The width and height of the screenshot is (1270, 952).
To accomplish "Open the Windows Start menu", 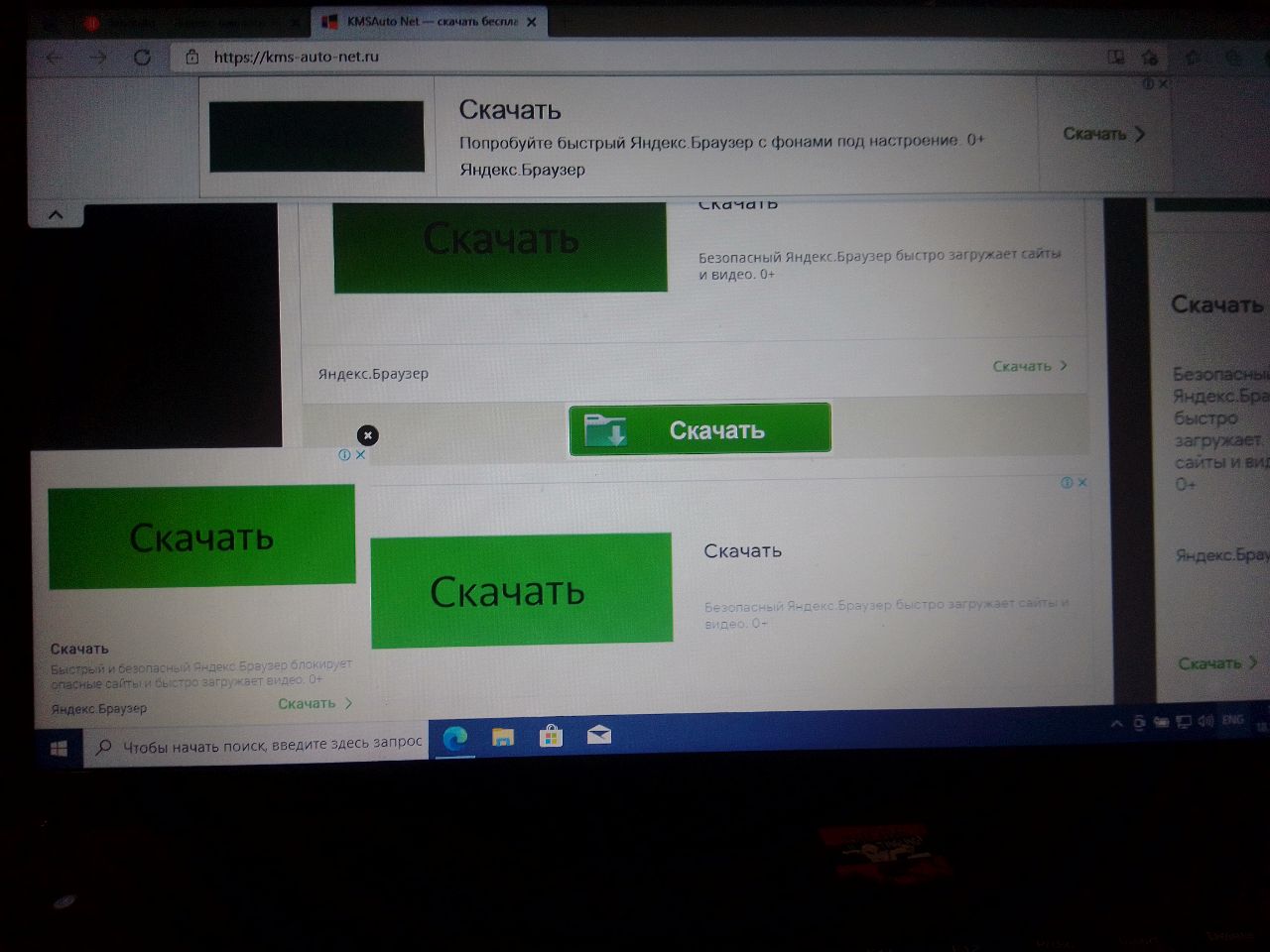I will pos(59,749).
